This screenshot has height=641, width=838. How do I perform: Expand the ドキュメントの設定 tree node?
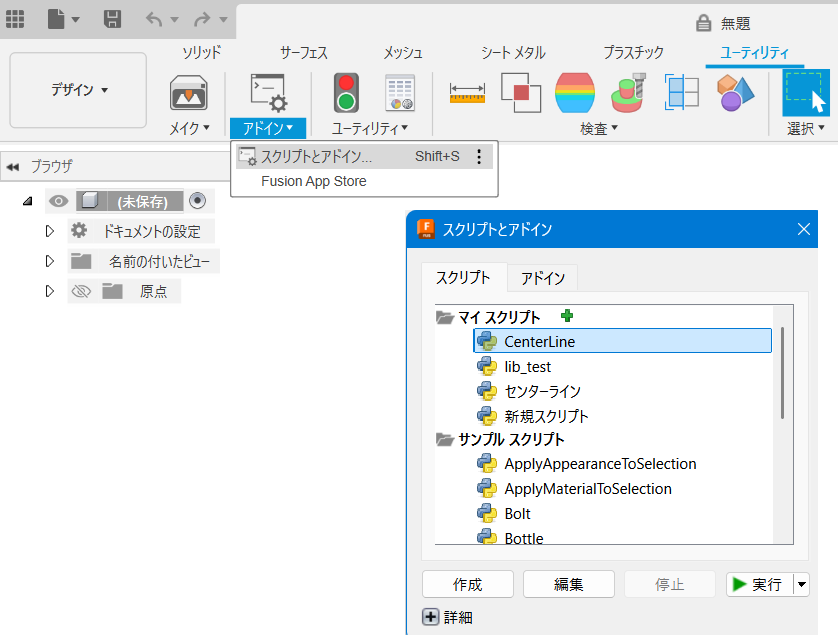50,231
